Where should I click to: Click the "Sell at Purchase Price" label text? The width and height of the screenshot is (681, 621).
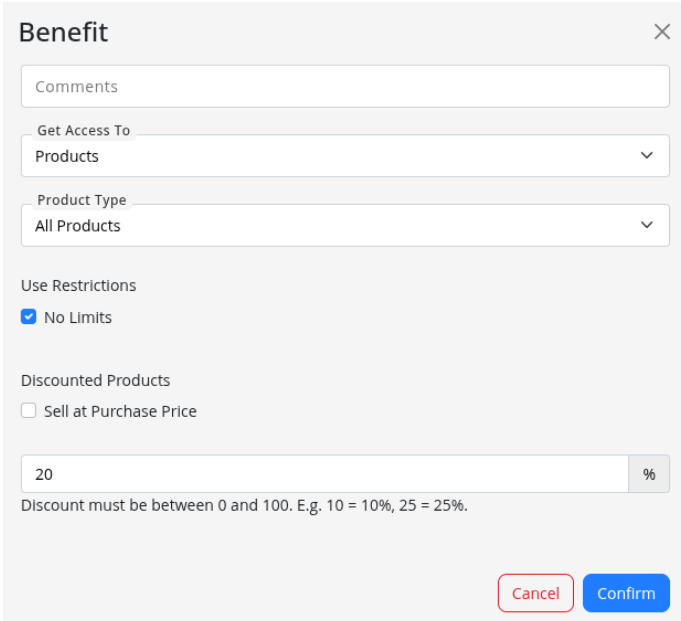tap(120, 411)
